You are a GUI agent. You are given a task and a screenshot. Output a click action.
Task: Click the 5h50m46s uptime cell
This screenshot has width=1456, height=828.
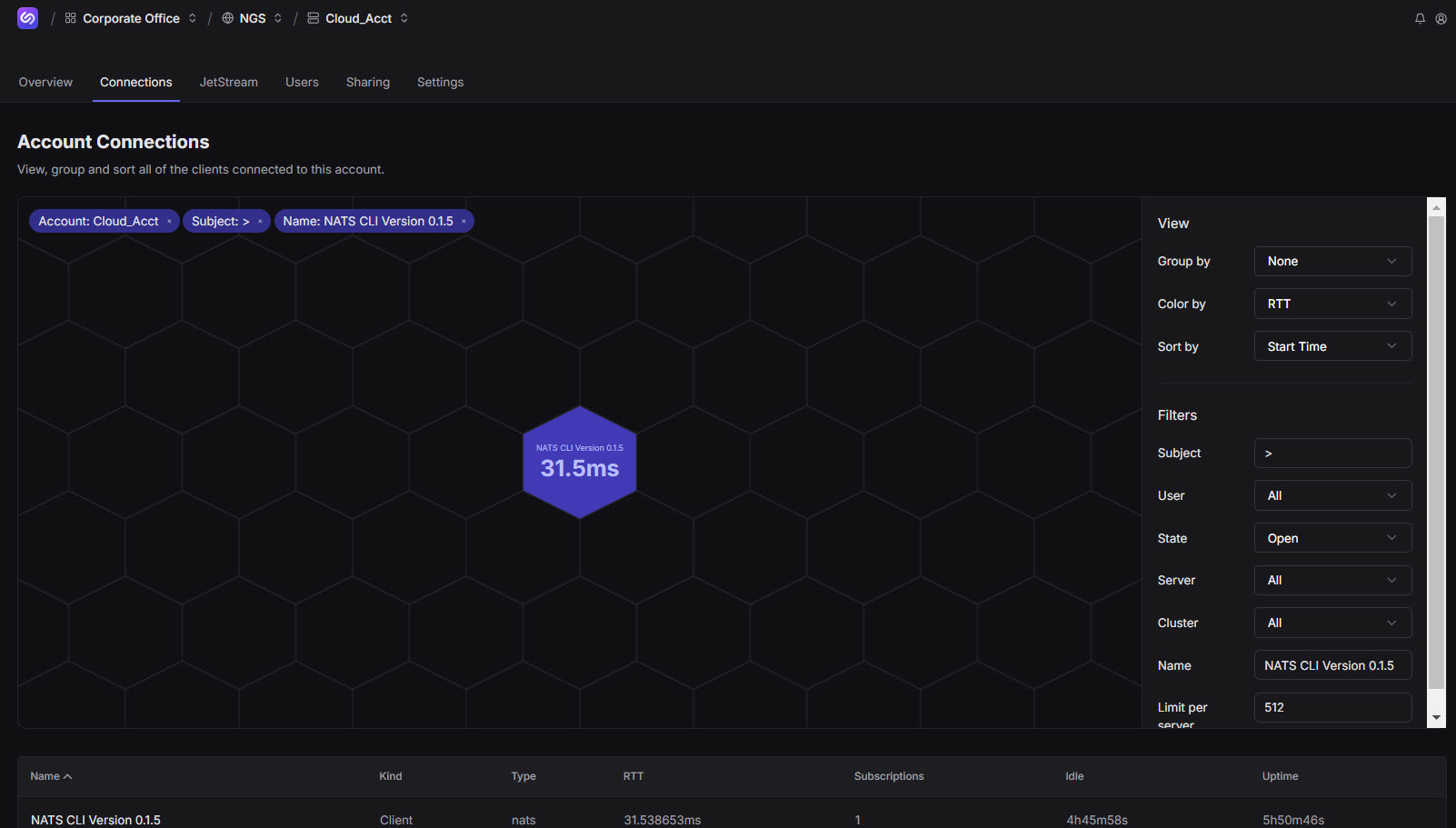point(1293,820)
